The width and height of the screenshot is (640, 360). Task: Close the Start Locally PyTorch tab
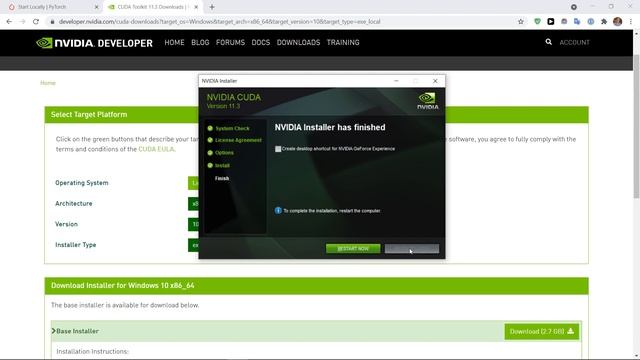96,7
